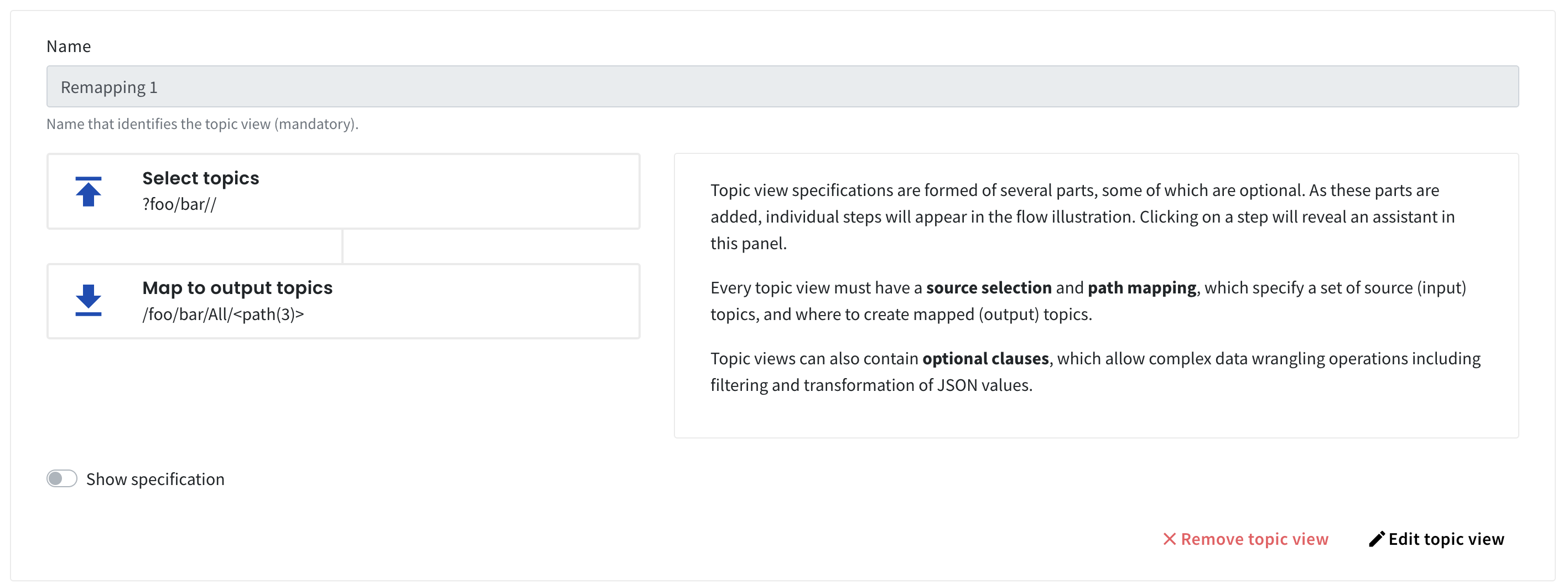Click the Select topics heading
The height and width of the screenshot is (588, 1568).
[x=201, y=178]
